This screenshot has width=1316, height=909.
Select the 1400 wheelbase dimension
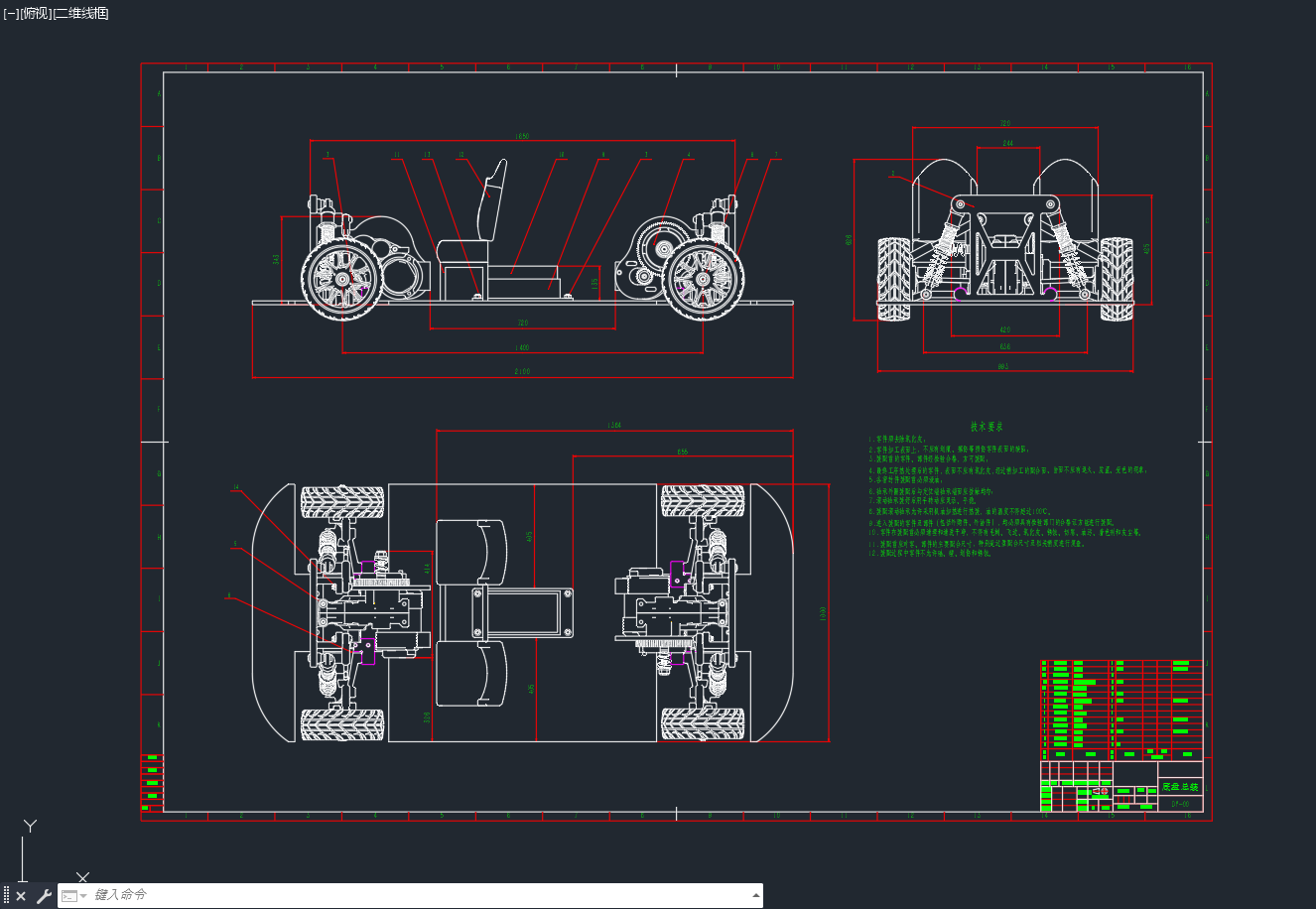pyautogui.click(x=522, y=348)
